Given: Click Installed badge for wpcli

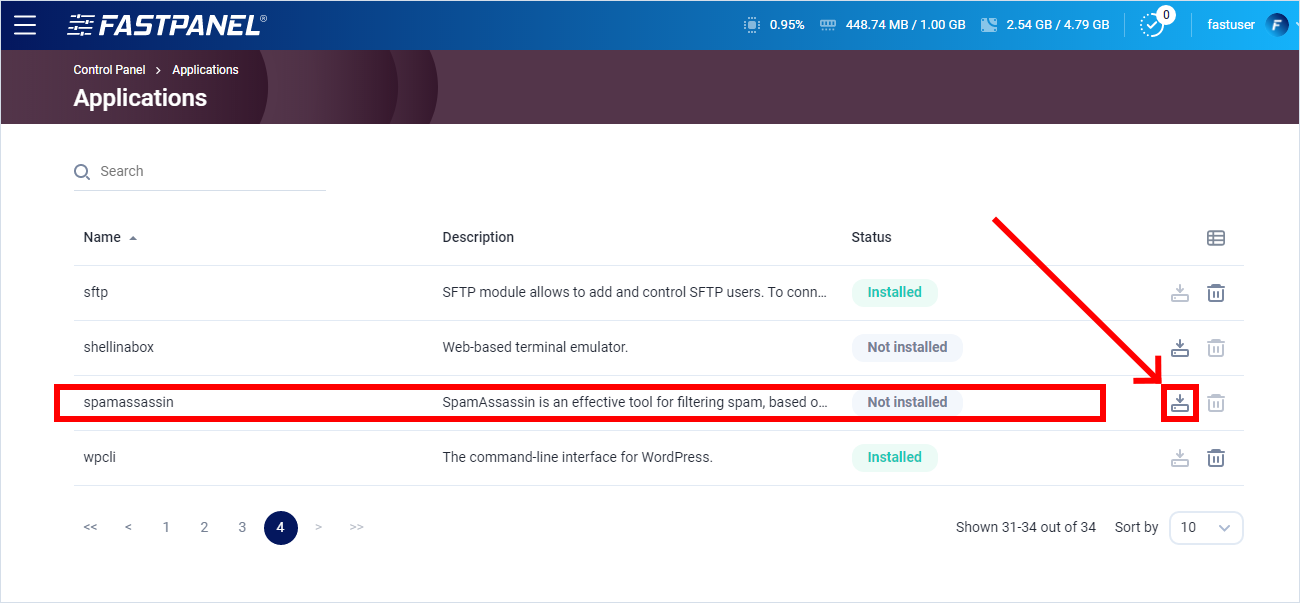Looking at the screenshot, I should click(x=895, y=458).
